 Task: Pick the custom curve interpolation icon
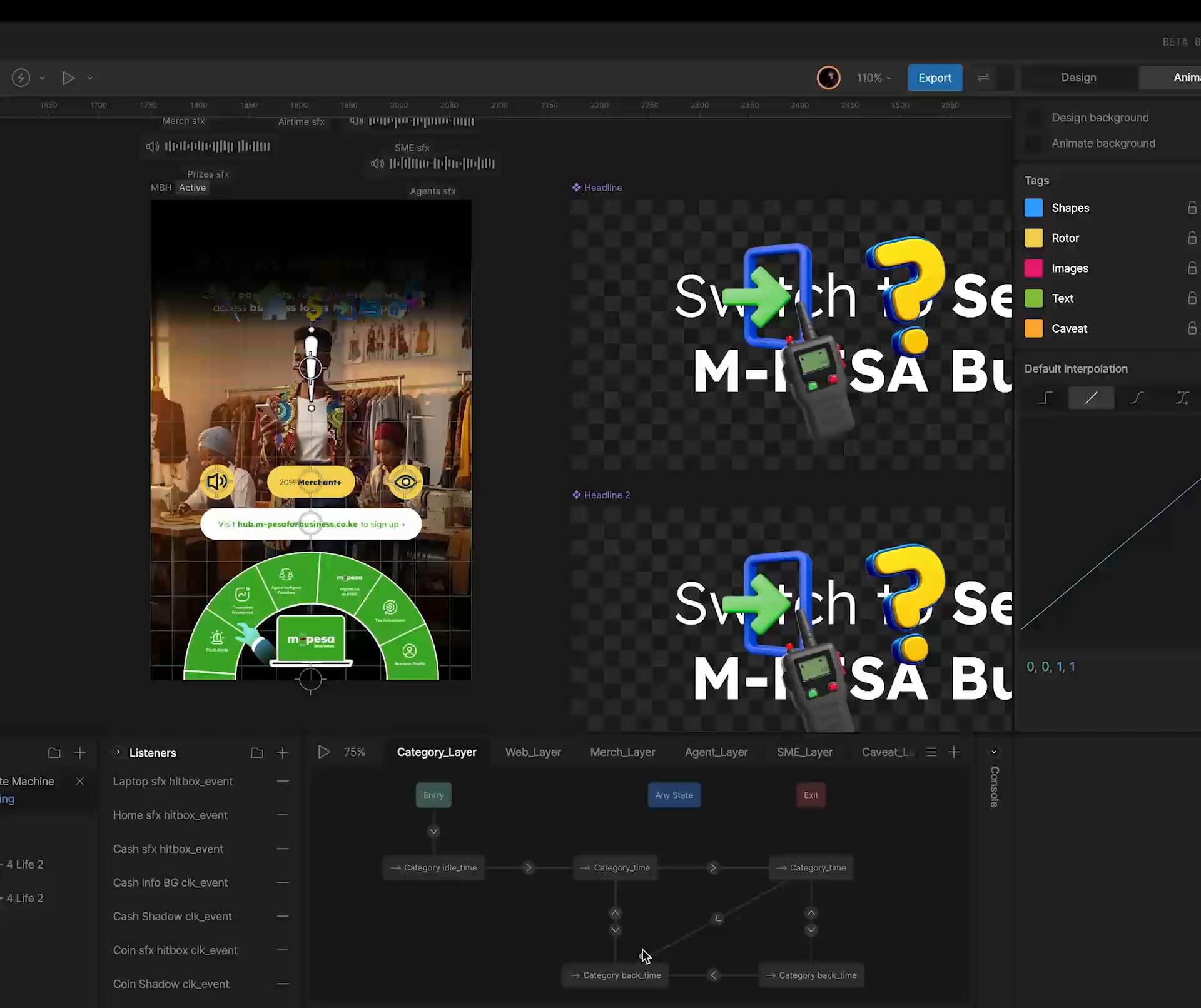click(x=1182, y=398)
